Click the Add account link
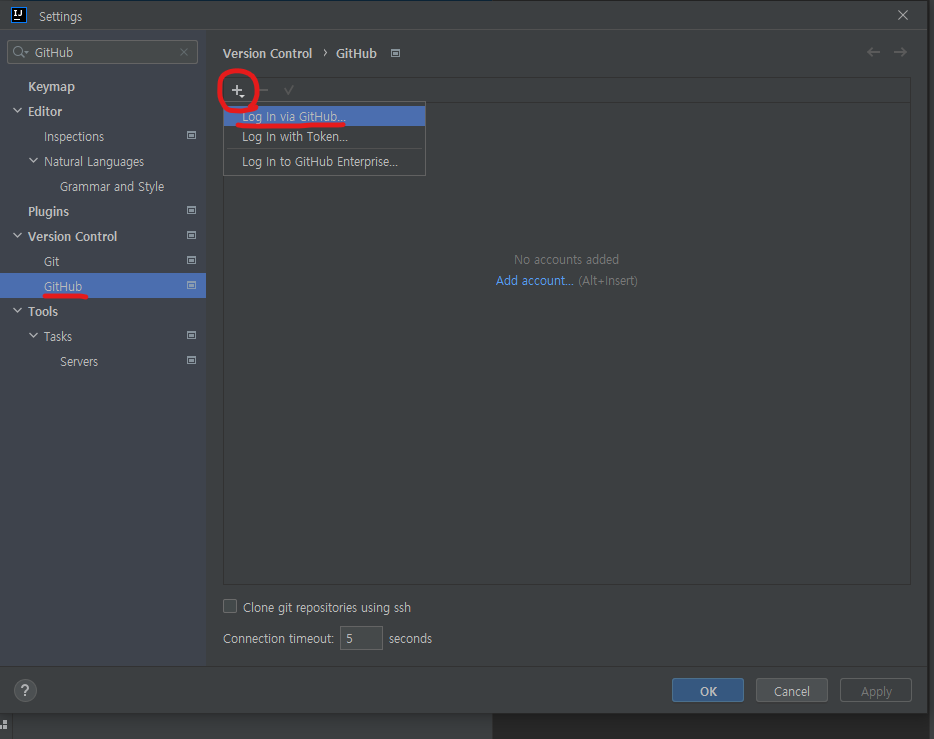Viewport: 934px width, 739px height. coord(534,280)
